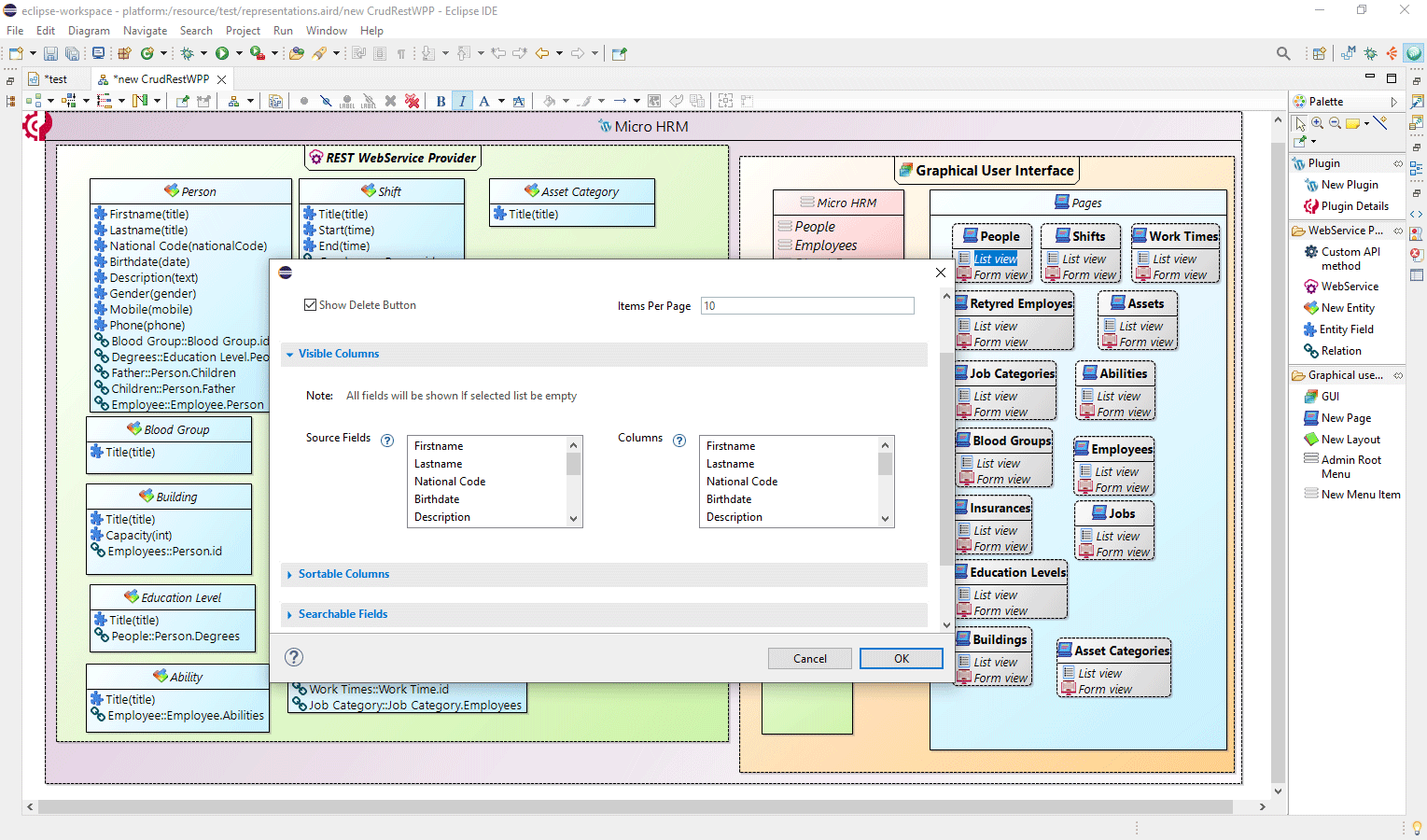
Task: Click the Save toolbar icon
Action: [50, 53]
